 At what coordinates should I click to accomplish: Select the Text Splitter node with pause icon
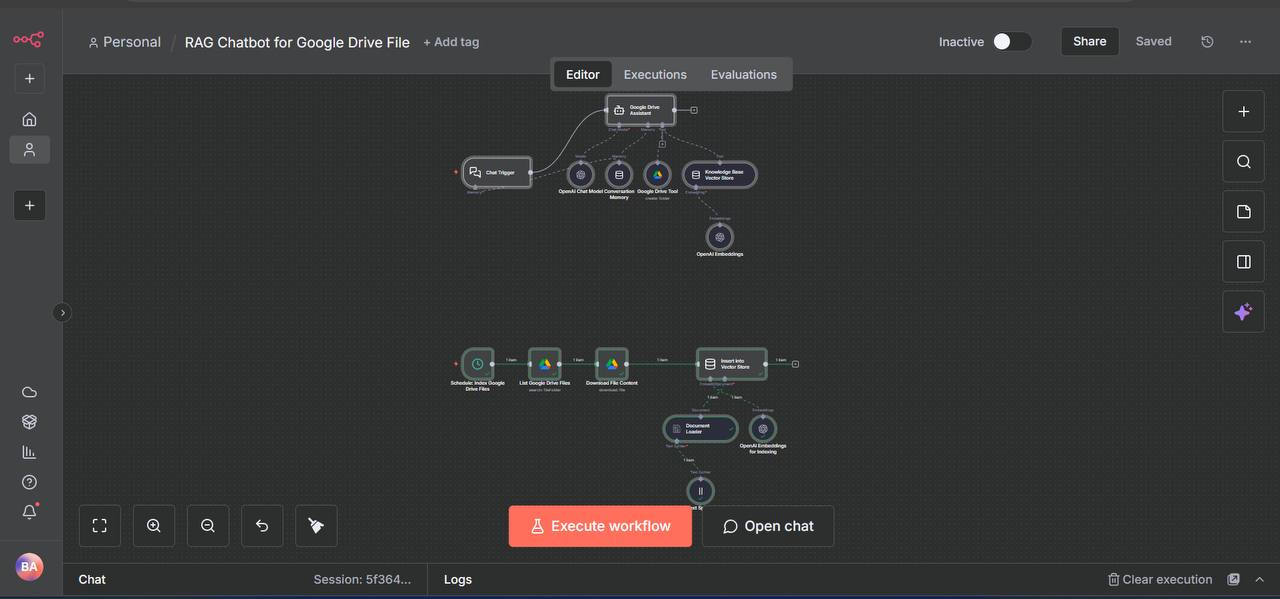(700, 491)
